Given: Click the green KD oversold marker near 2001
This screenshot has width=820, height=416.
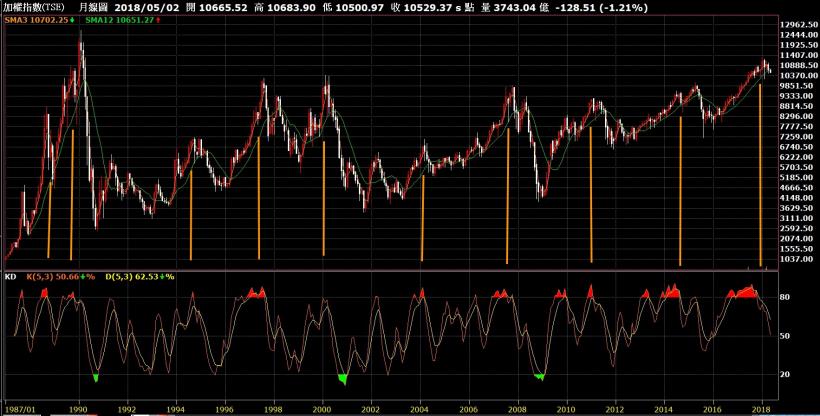Looking at the screenshot, I should [x=343, y=378].
